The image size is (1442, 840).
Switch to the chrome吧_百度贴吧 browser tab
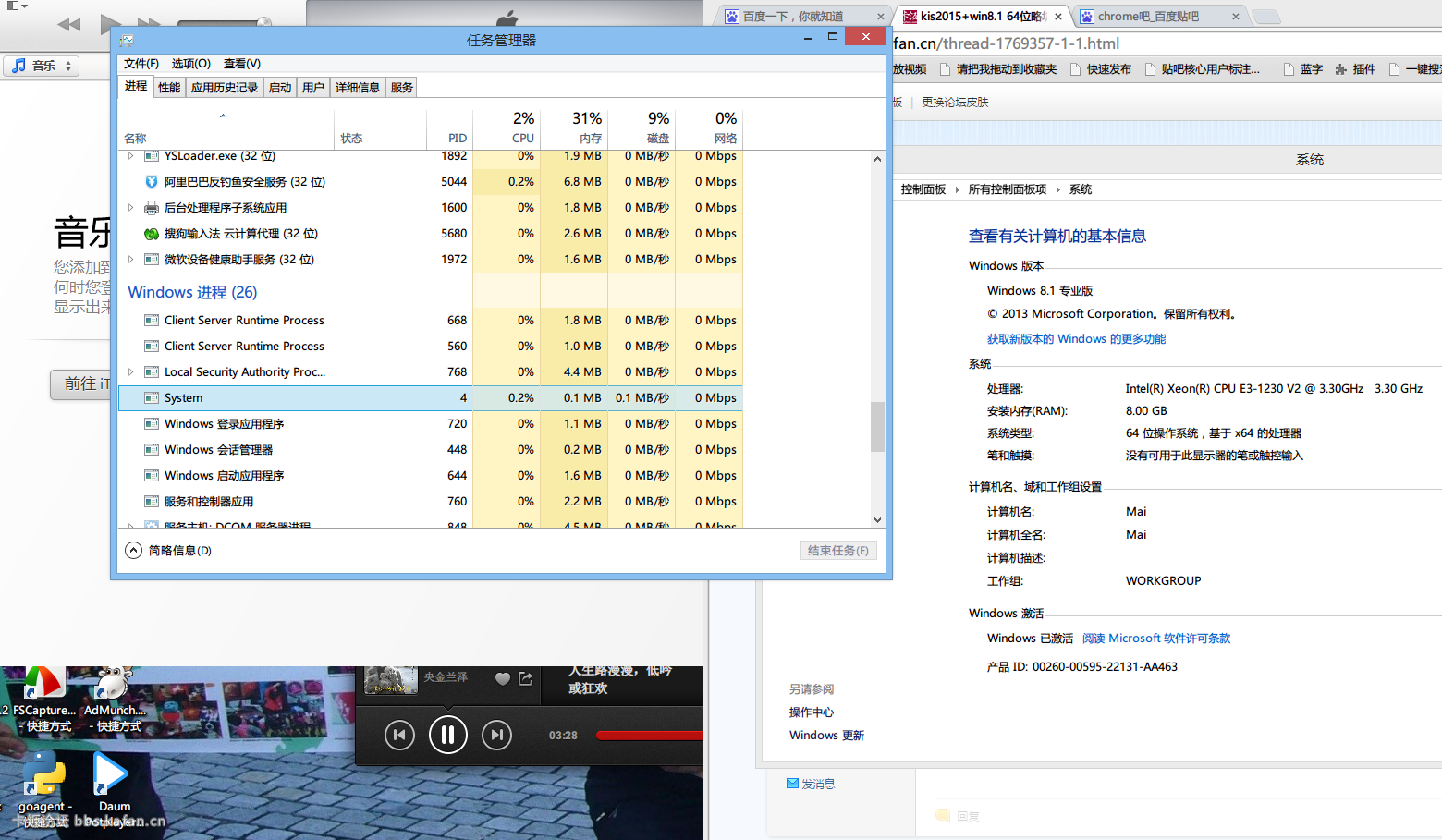pos(1160,17)
